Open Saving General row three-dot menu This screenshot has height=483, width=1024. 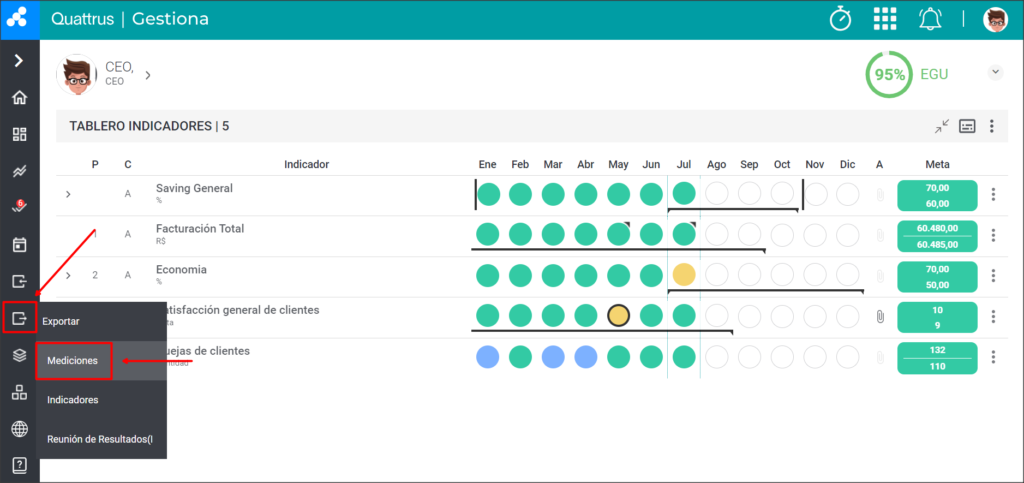click(x=993, y=195)
